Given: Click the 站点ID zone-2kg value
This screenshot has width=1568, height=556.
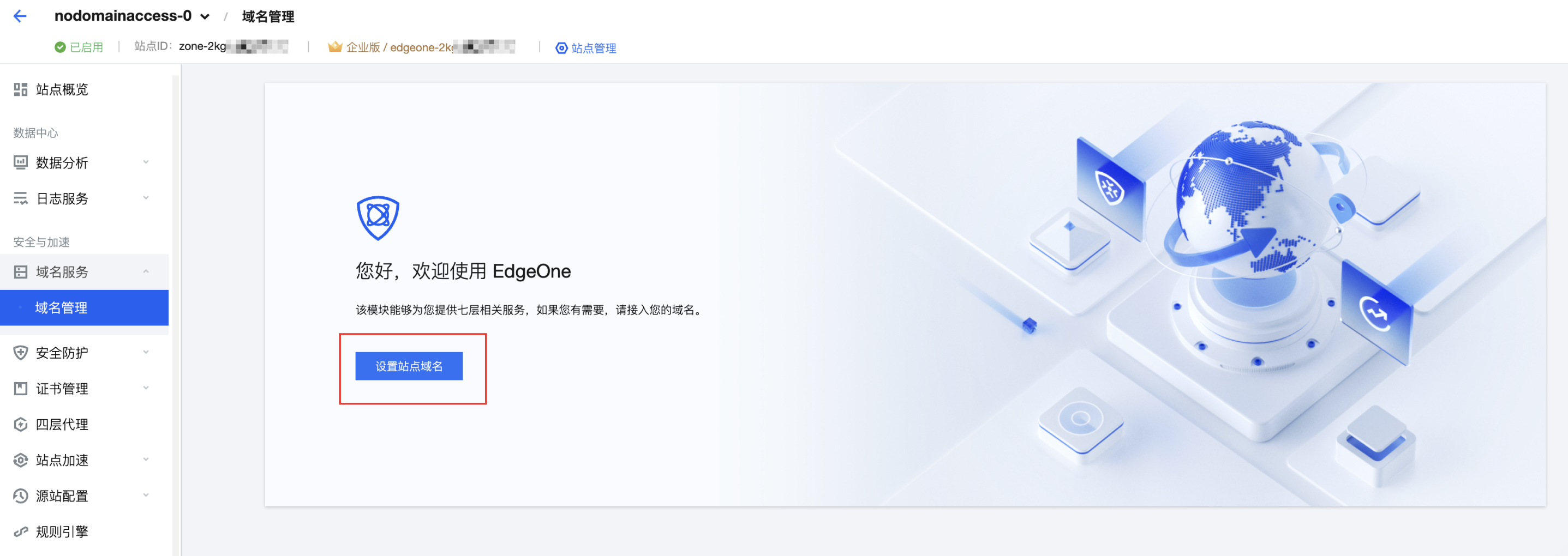Looking at the screenshot, I should [x=233, y=46].
